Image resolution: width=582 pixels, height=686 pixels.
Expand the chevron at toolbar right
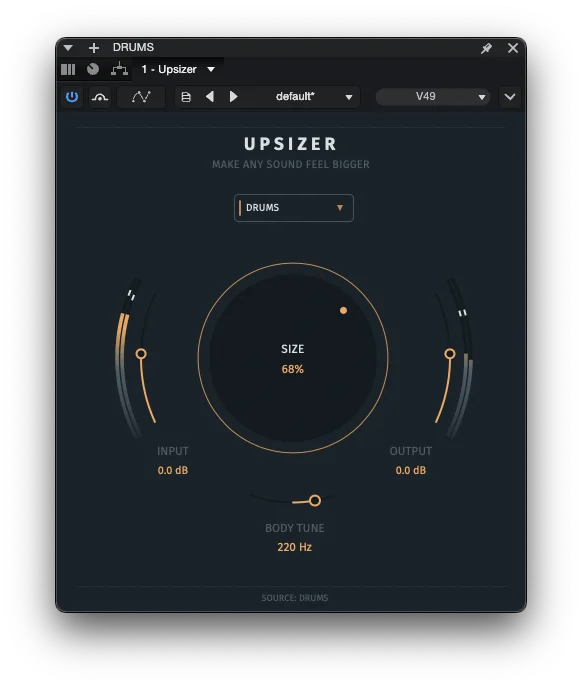[x=510, y=97]
